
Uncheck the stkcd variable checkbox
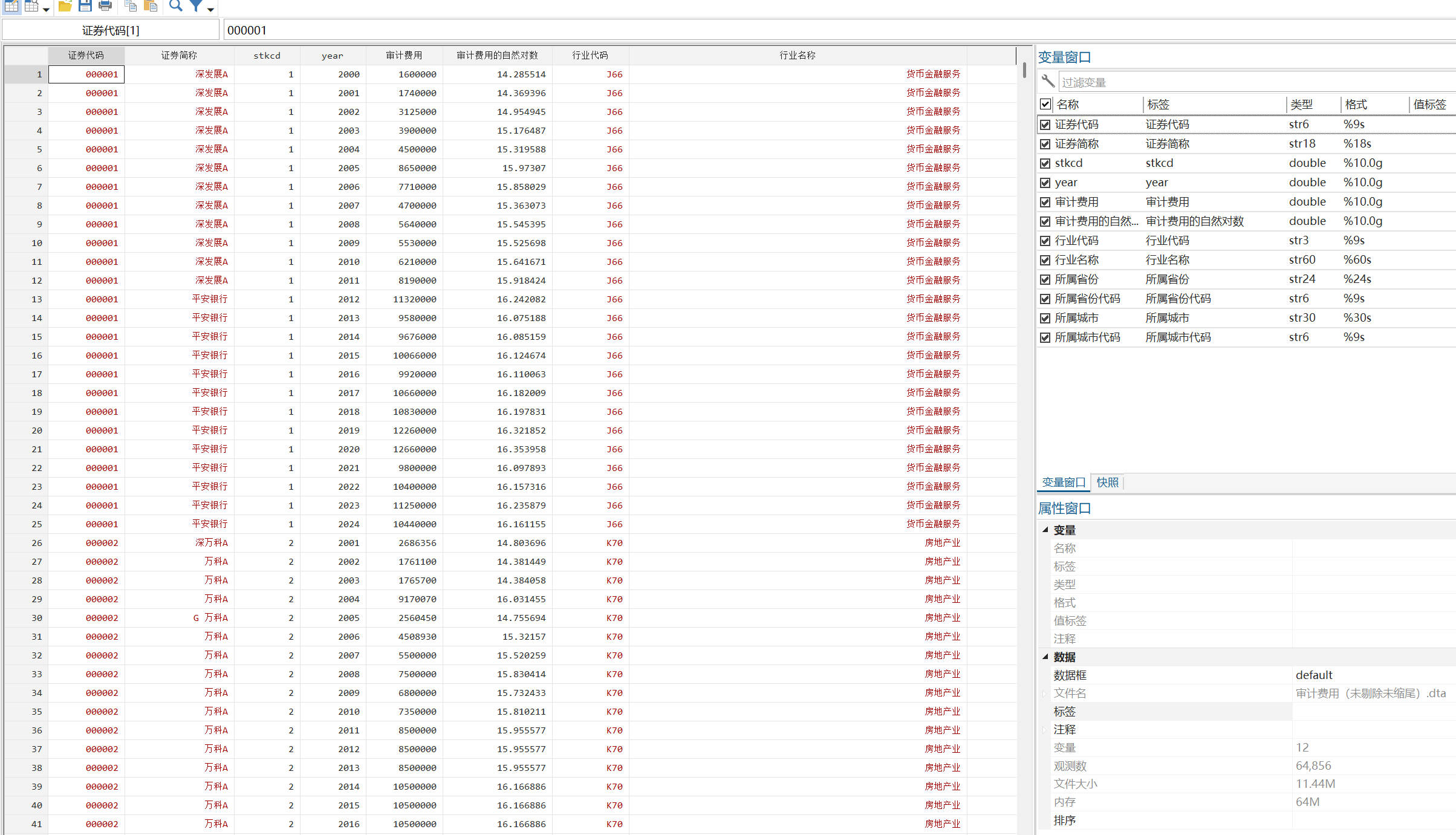point(1045,163)
